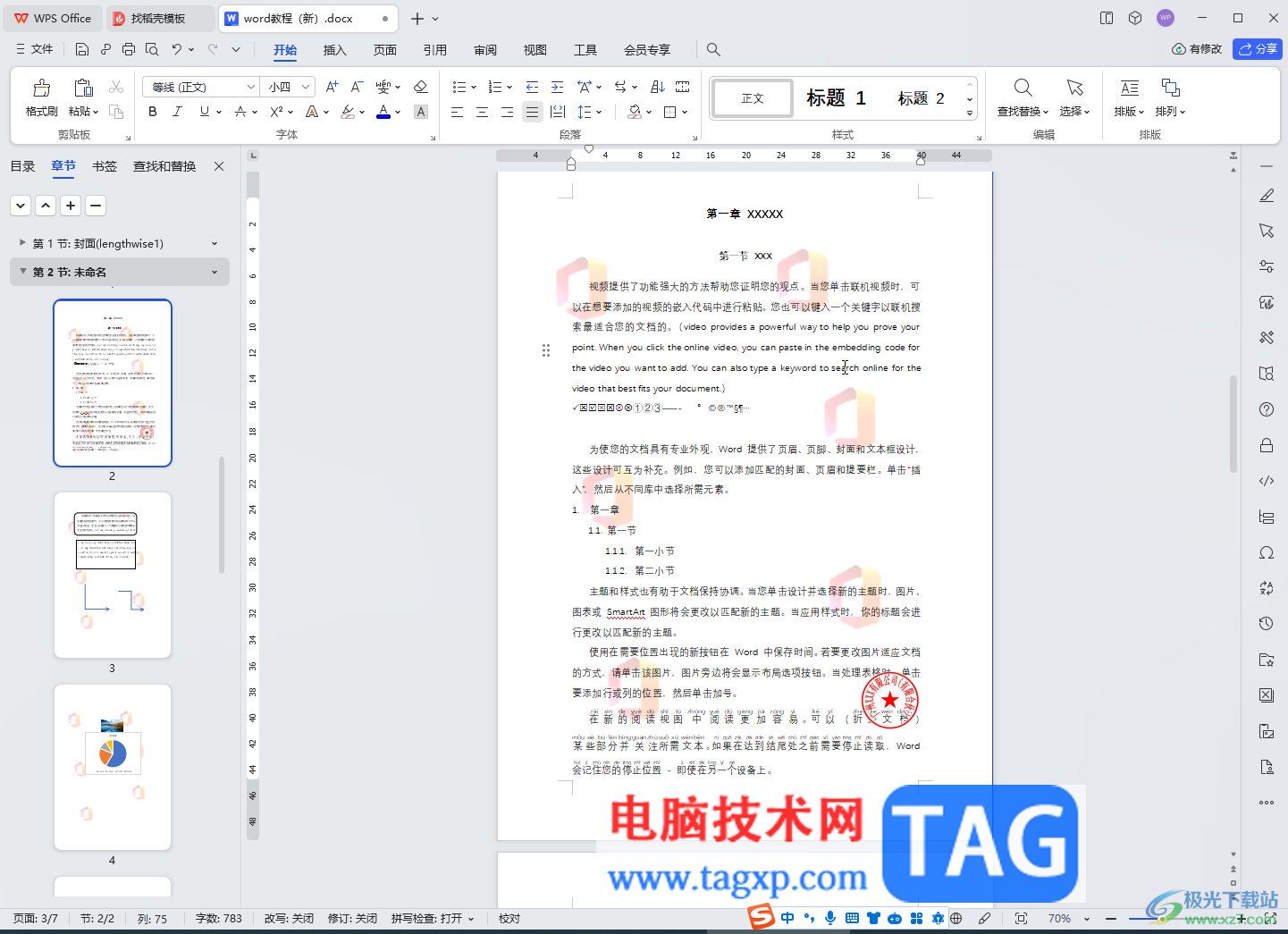Open the View (视图) ribbon tab
This screenshot has width=1288, height=934.
pyautogui.click(x=535, y=50)
